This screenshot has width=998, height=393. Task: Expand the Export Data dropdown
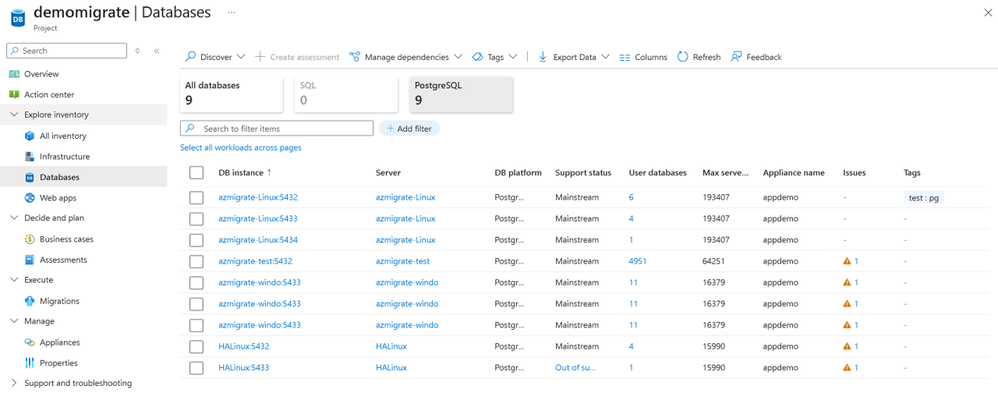pos(574,57)
